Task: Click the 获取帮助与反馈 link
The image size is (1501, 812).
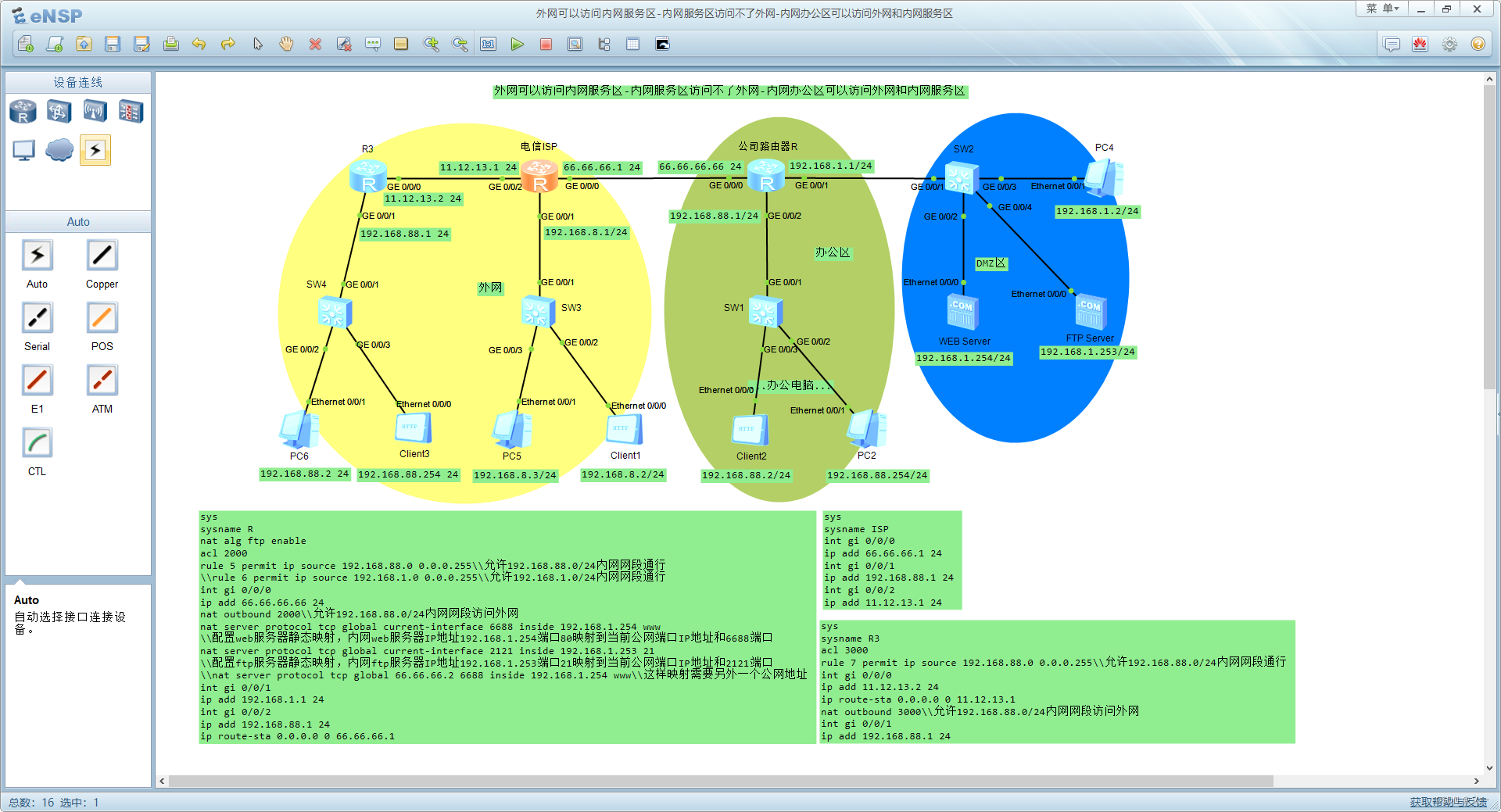Action: point(1448,802)
